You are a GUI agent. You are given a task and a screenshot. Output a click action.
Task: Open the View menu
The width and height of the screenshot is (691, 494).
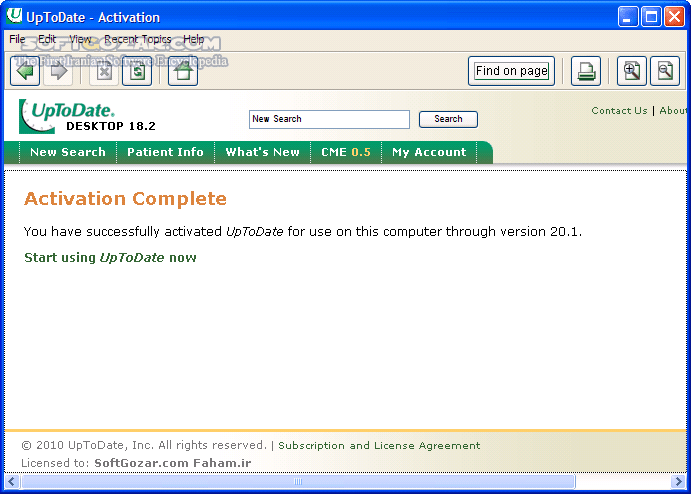click(x=80, y=39)
